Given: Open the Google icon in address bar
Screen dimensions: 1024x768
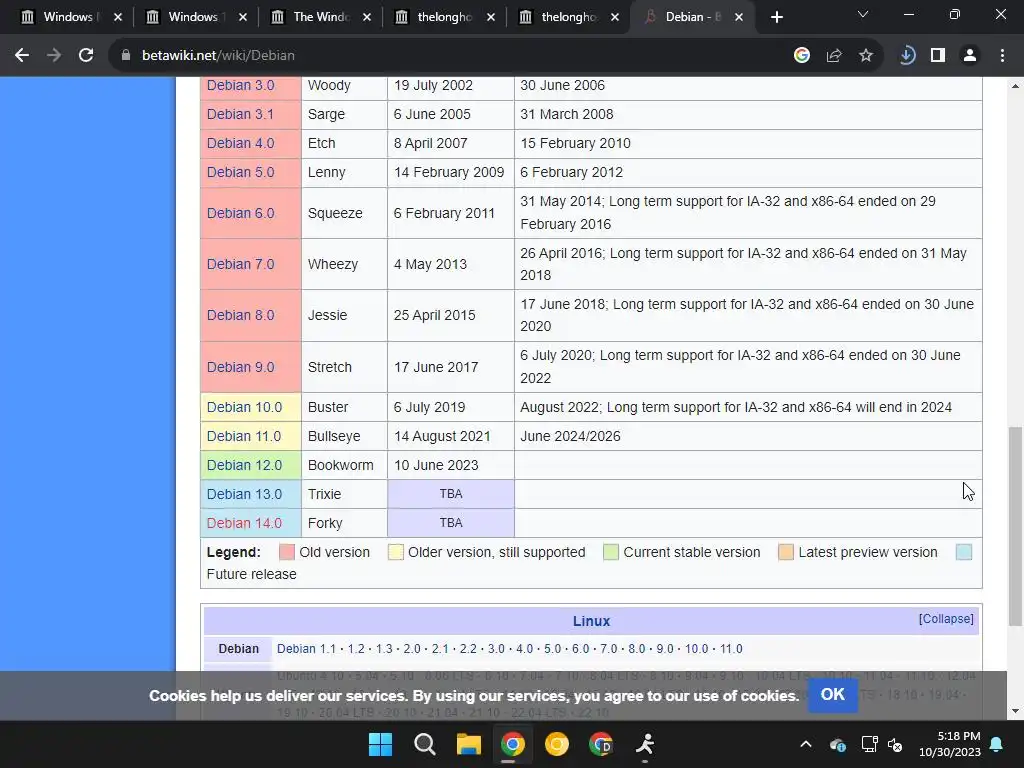Looking at the screenshot, I should click(801, 56).
